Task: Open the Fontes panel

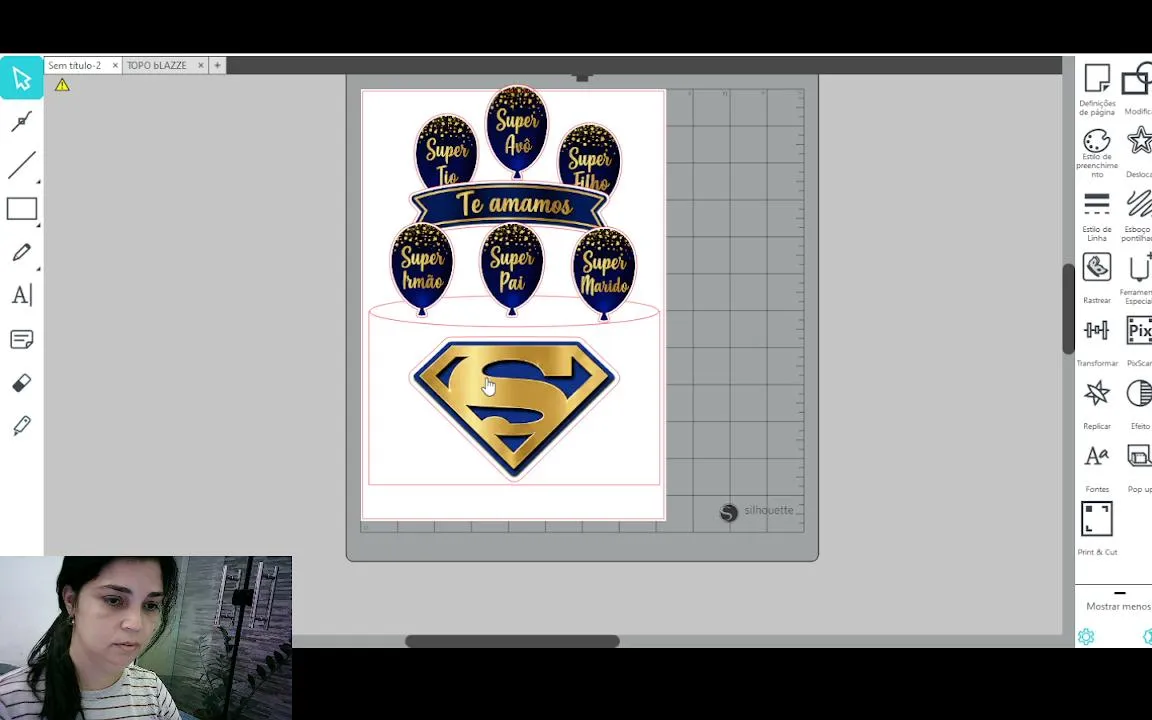Action: tap(1097, 468)
